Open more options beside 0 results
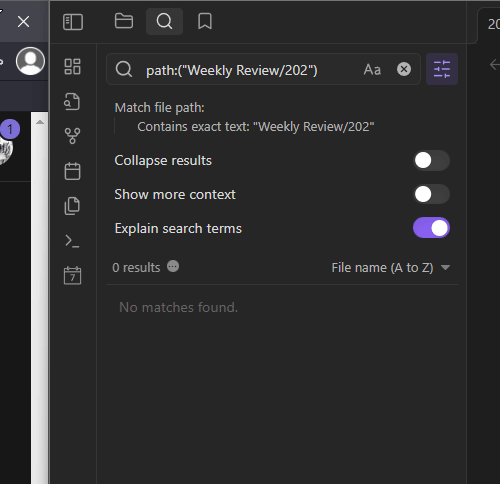Viewport: 500px width, 484px height. click(173, 267)
